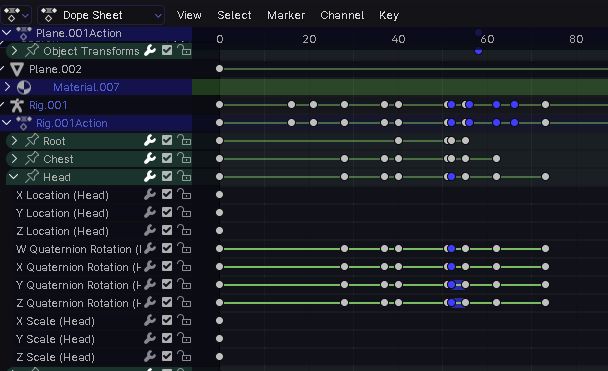Click the Rig.001 armature icon
Image resolution: width=608 pixels, height=371 pixels.
point(17,105)
